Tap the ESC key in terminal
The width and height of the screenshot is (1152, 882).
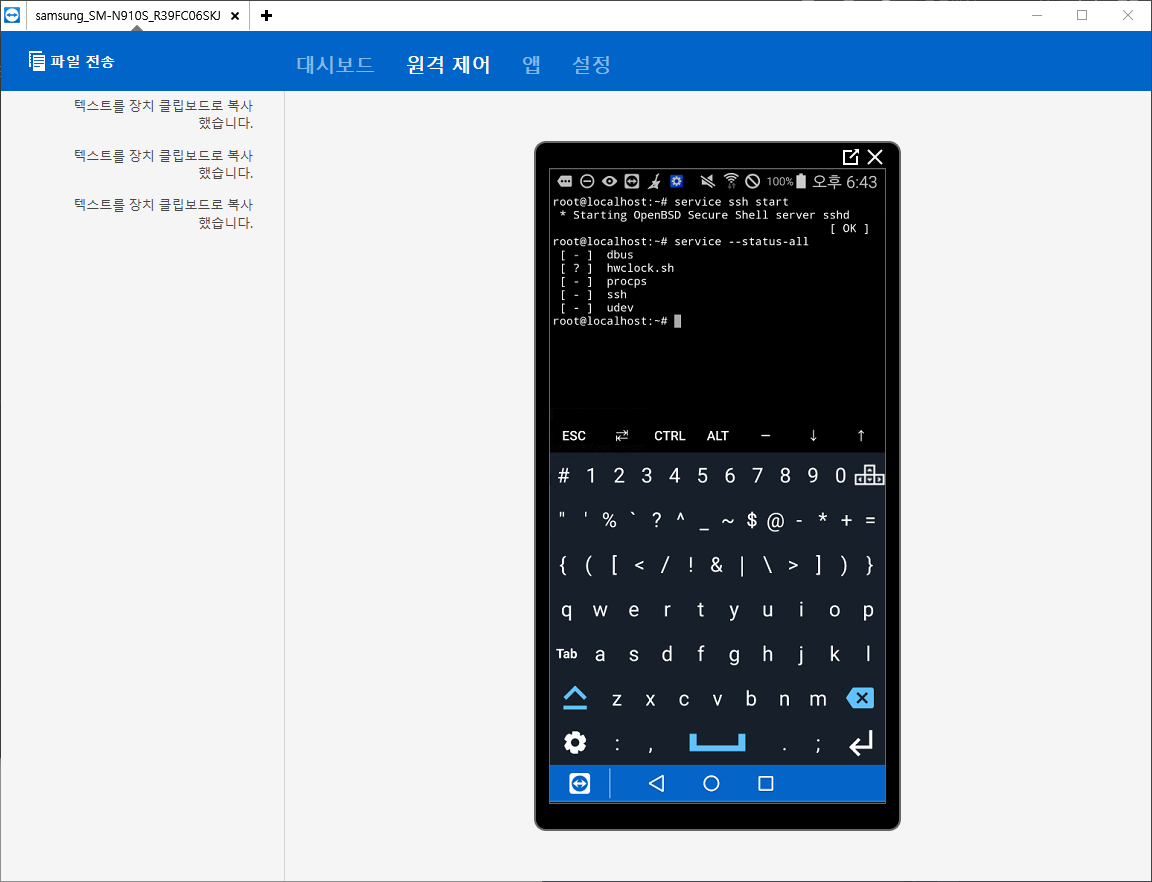574,436
